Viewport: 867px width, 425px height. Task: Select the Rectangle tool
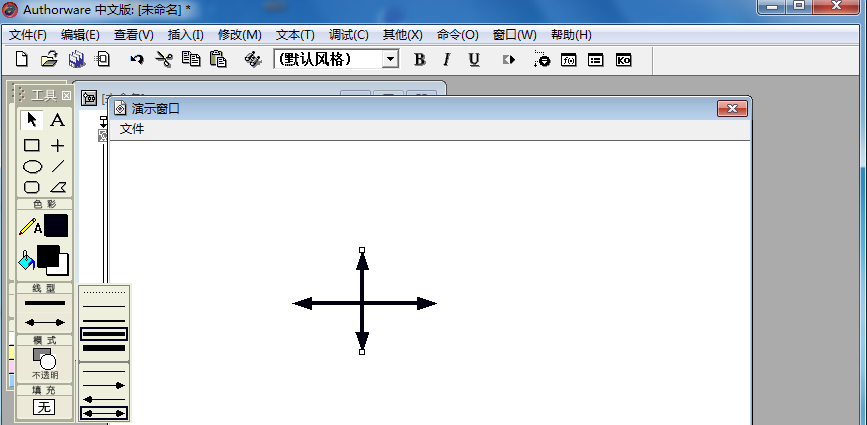[32, 145]
